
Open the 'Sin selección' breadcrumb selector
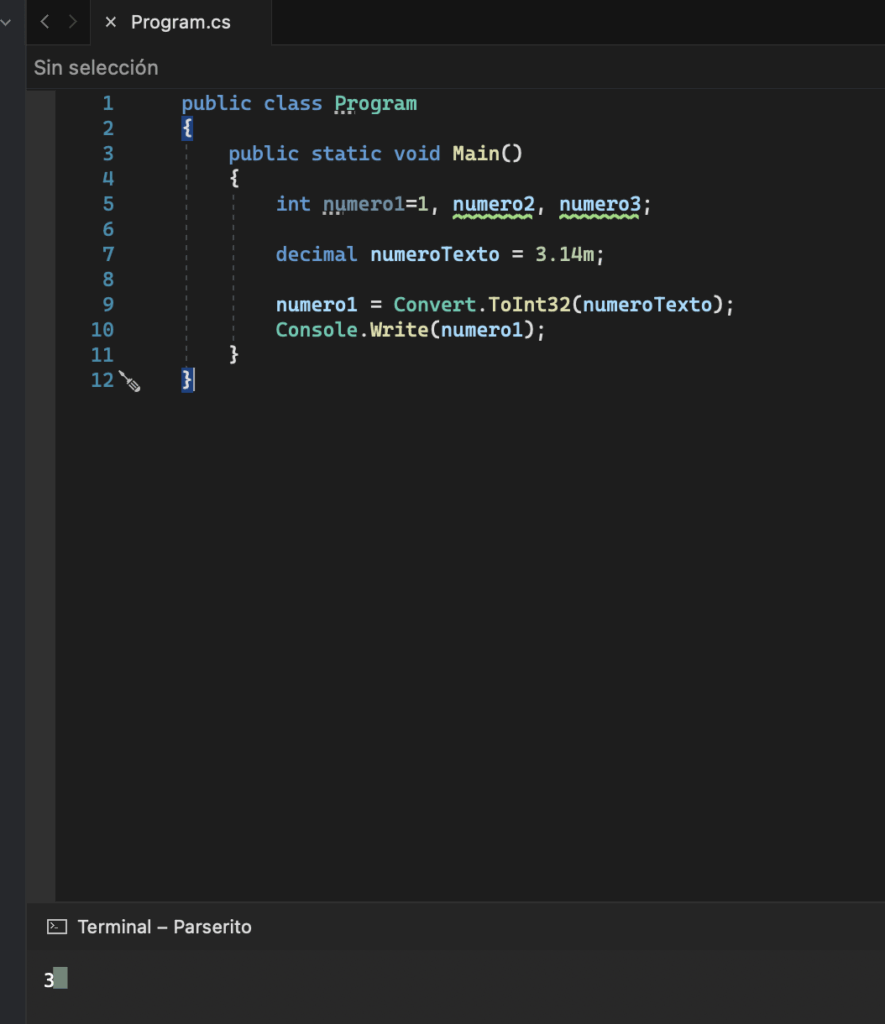[96, 68]
